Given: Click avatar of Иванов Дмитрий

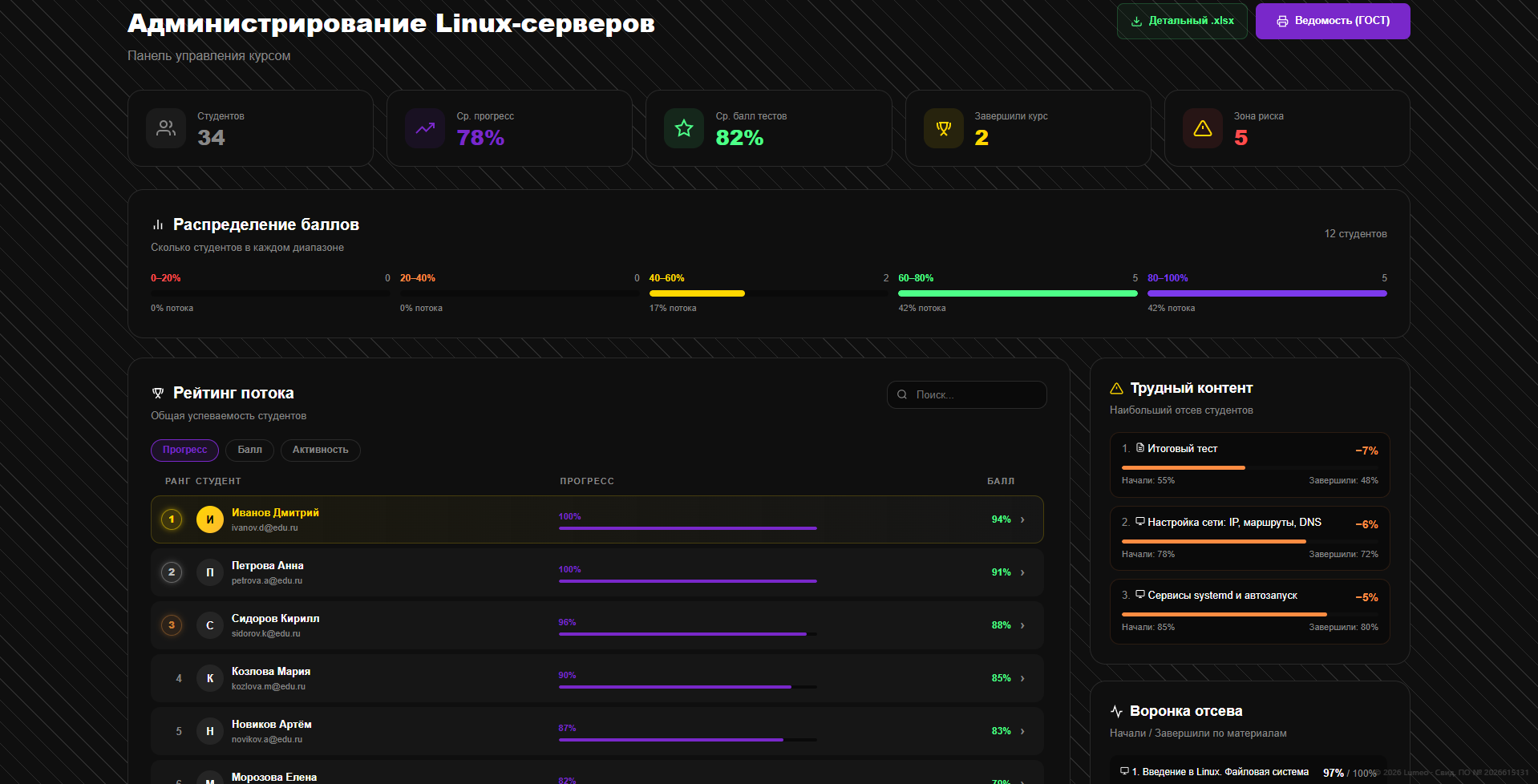Looking at the screenshot, I should click(x=210, y=519).
